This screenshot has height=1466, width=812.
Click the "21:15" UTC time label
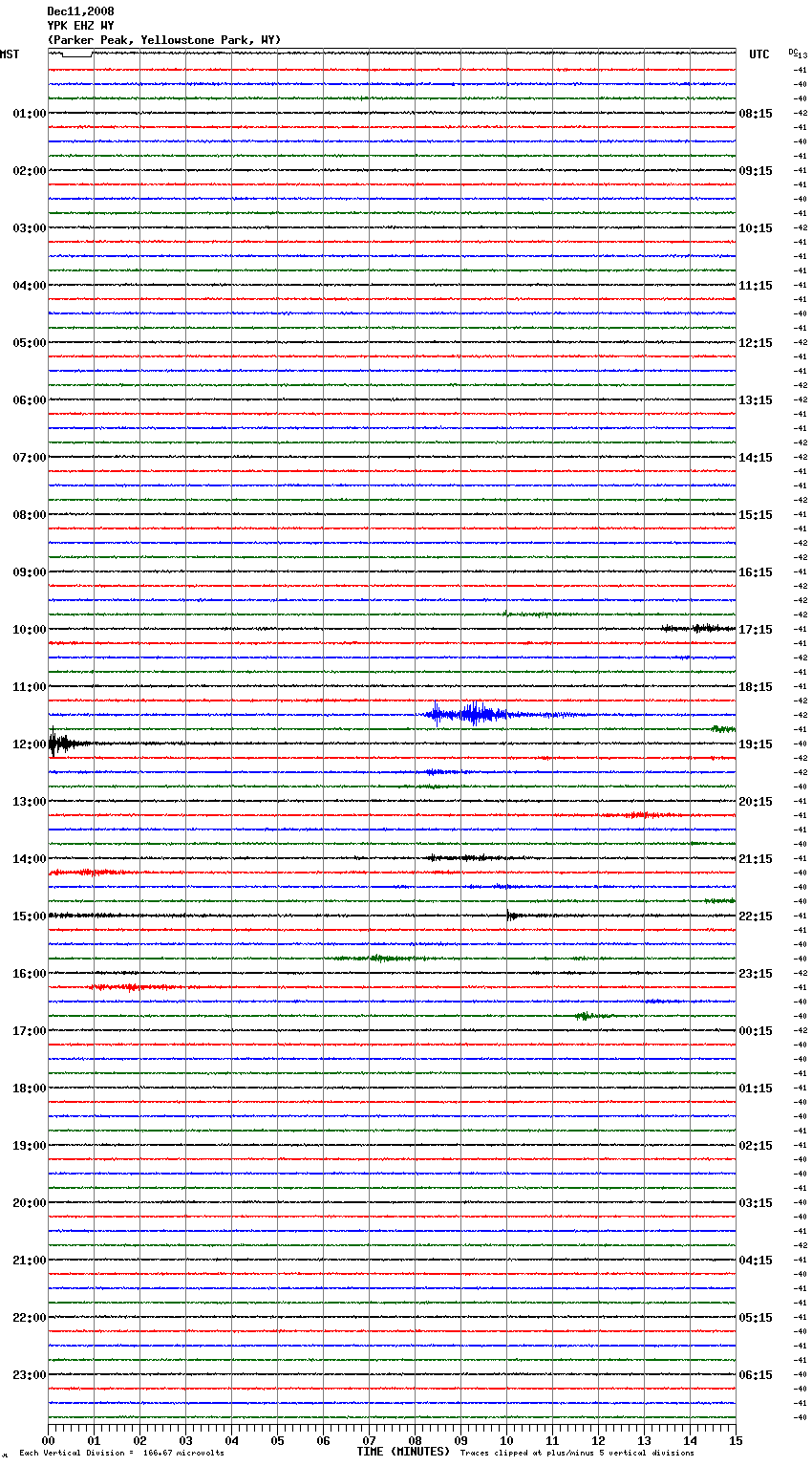click(756, 859)
